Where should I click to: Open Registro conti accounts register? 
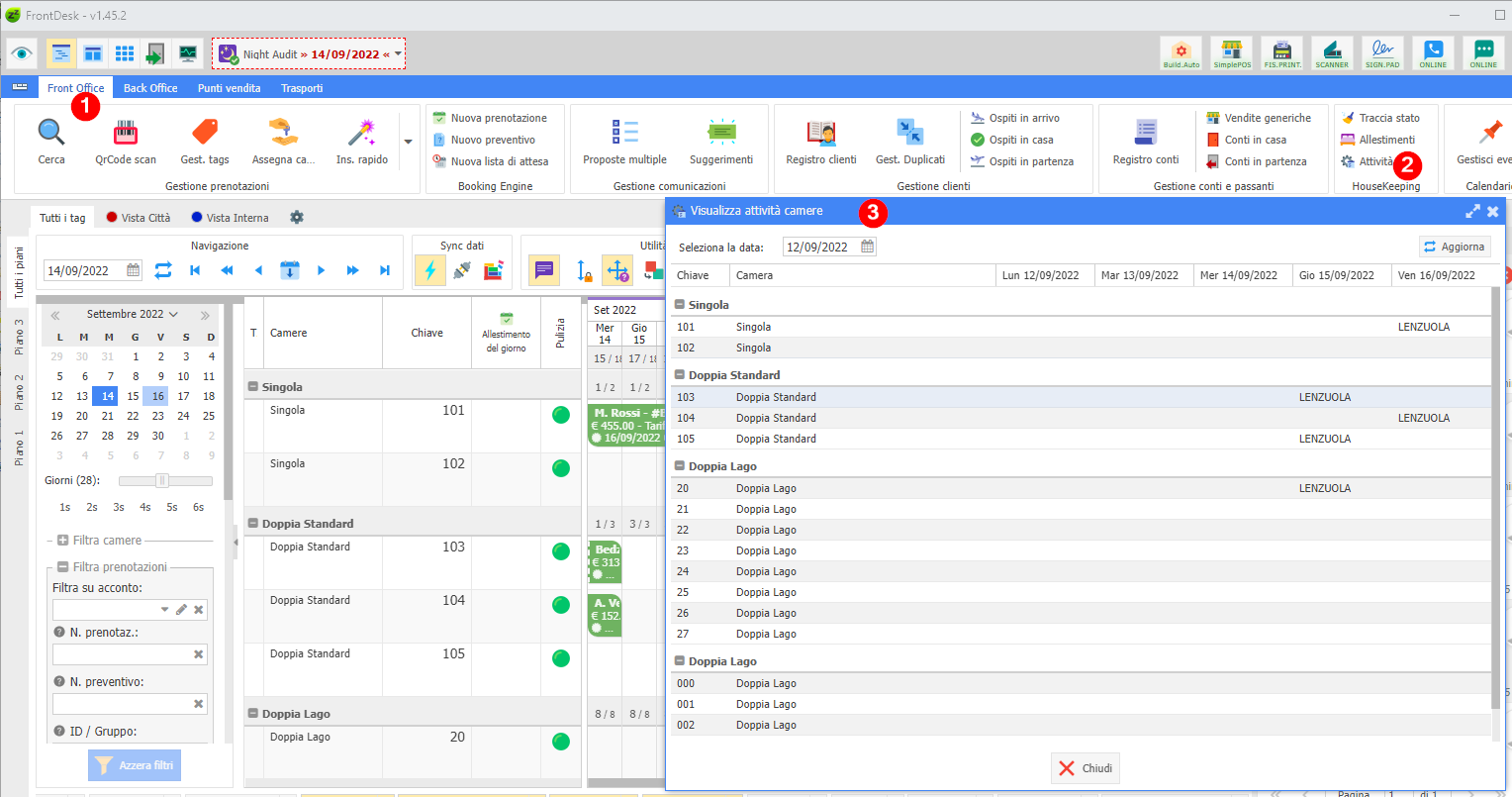[1146, 141]
